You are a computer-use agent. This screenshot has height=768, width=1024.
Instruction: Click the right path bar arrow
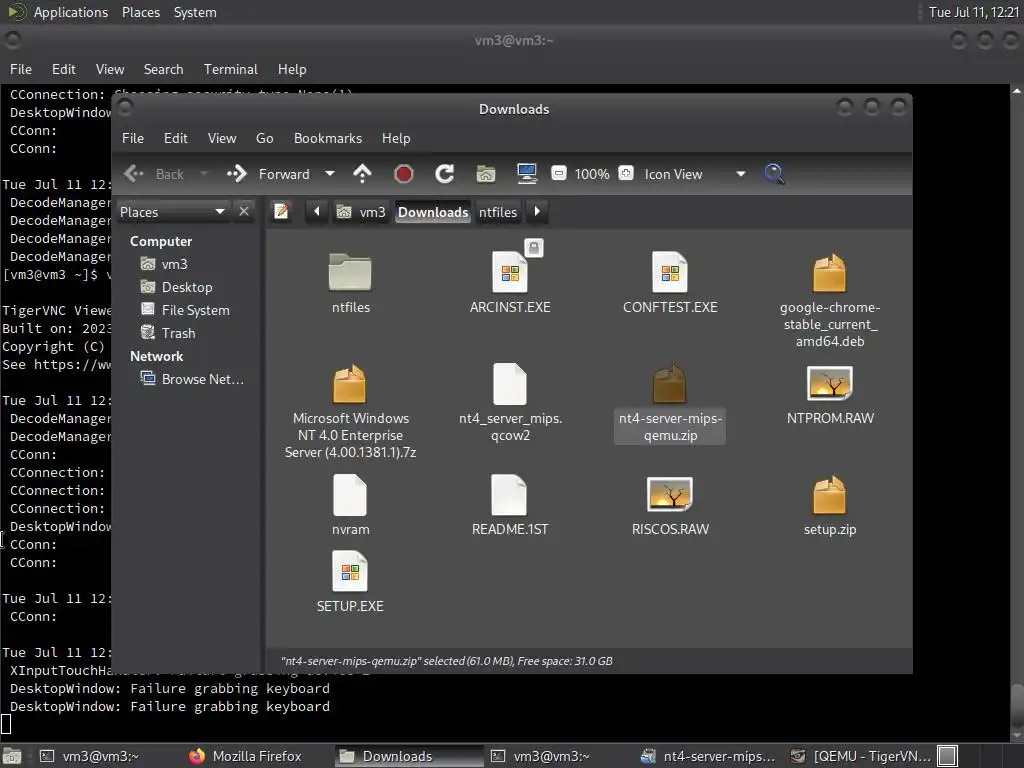coord(537,212)
